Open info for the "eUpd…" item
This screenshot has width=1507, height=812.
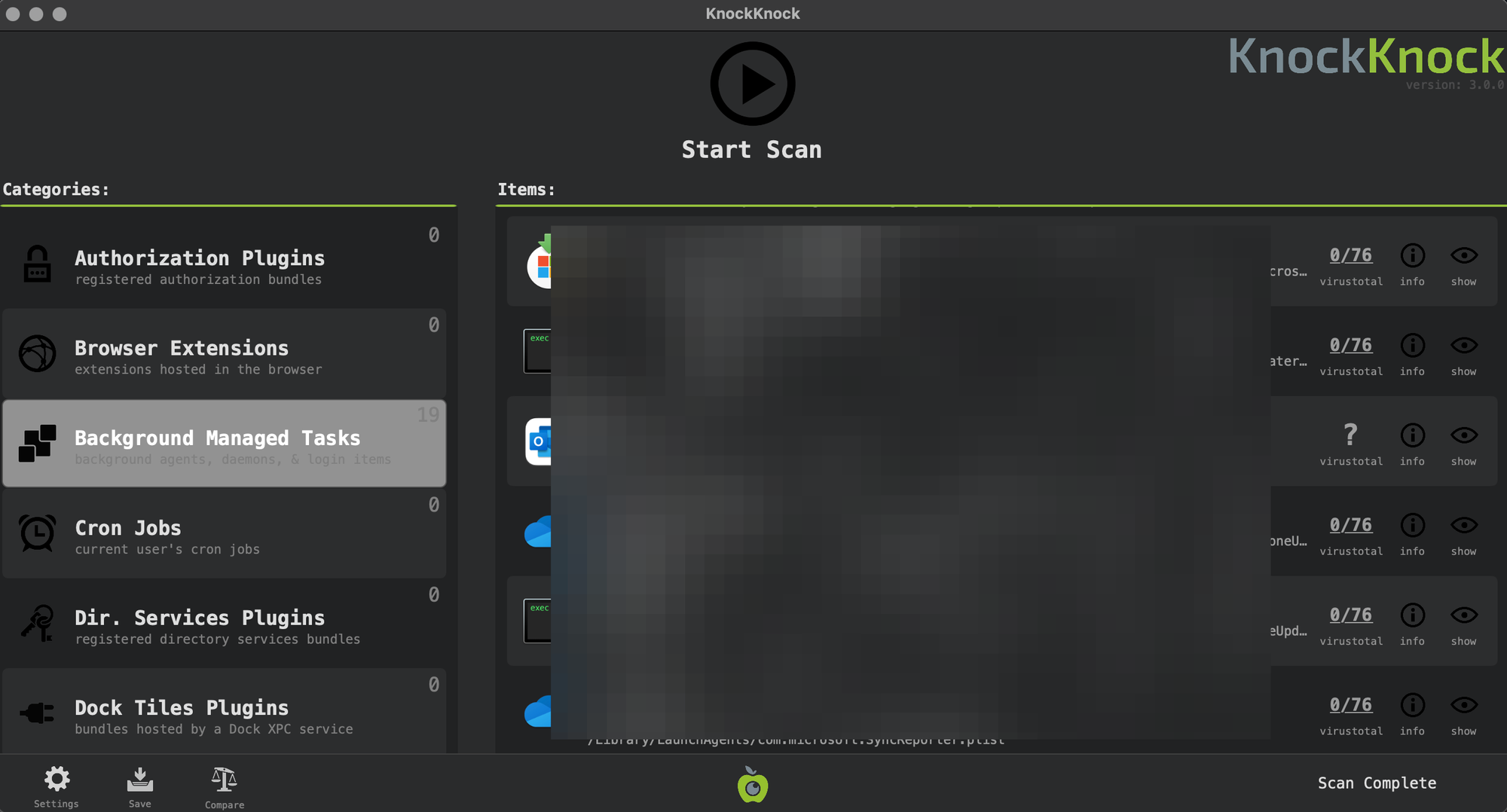pyautogui.click(x=1413, y=615)
